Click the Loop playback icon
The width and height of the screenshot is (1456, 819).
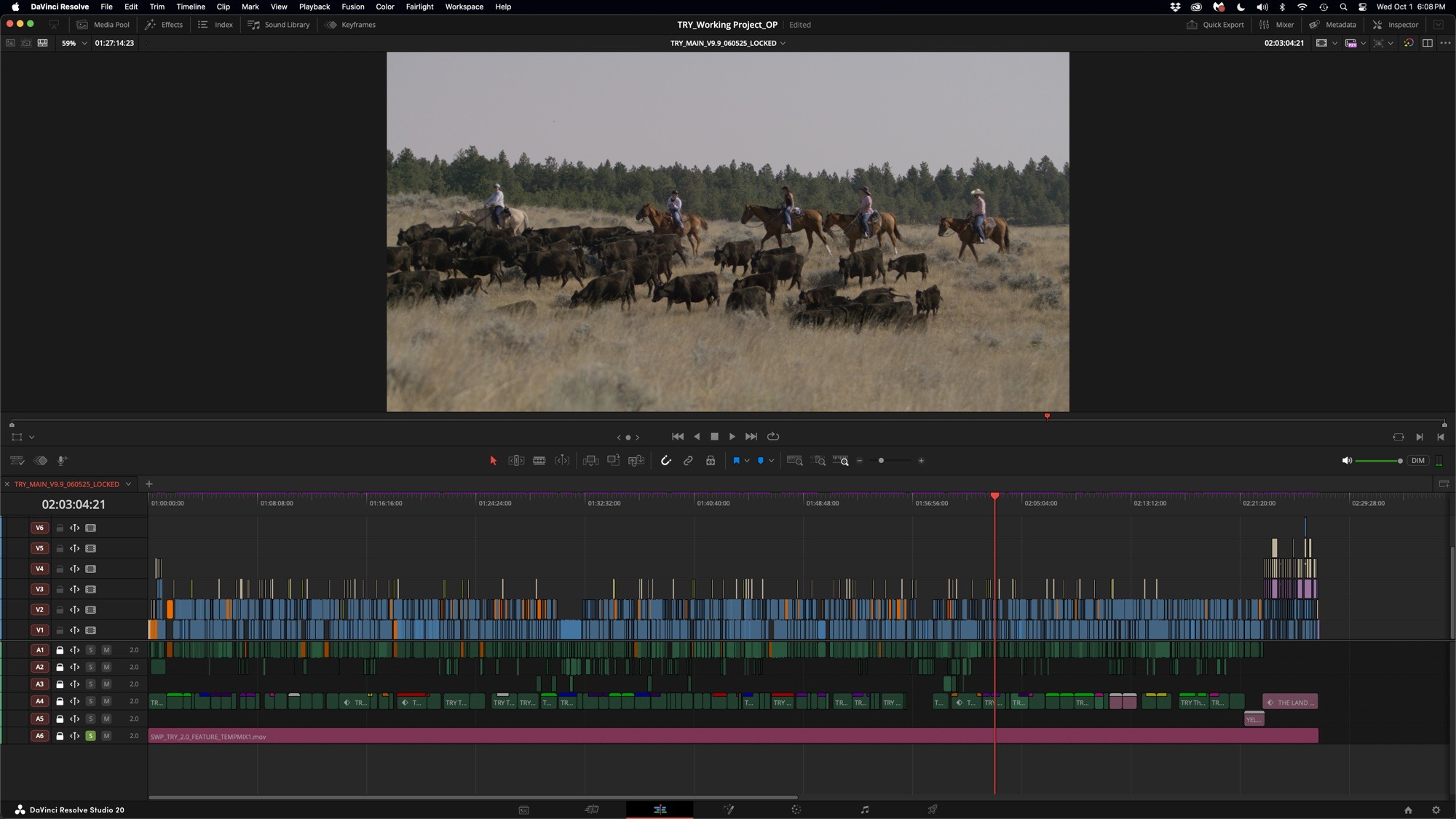[773, 437]
